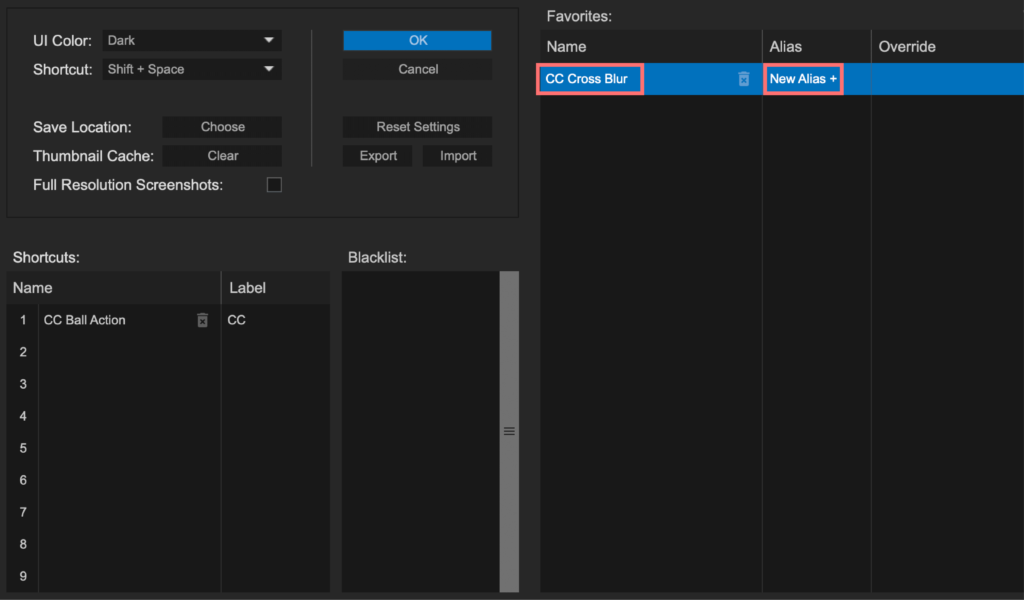Export the current settings
1024x600 pixels.
tap(377, 155)
